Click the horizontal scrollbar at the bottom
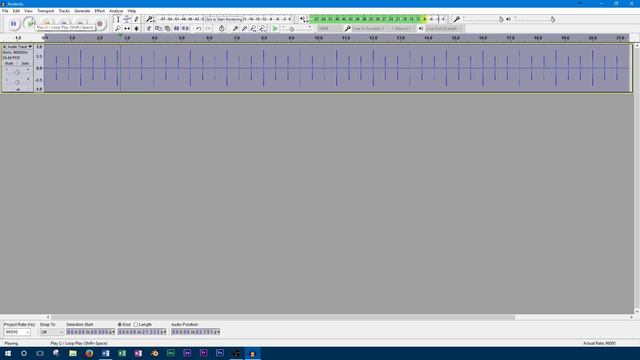The width and height of the screenshot is (640, 360). (283, 317)
